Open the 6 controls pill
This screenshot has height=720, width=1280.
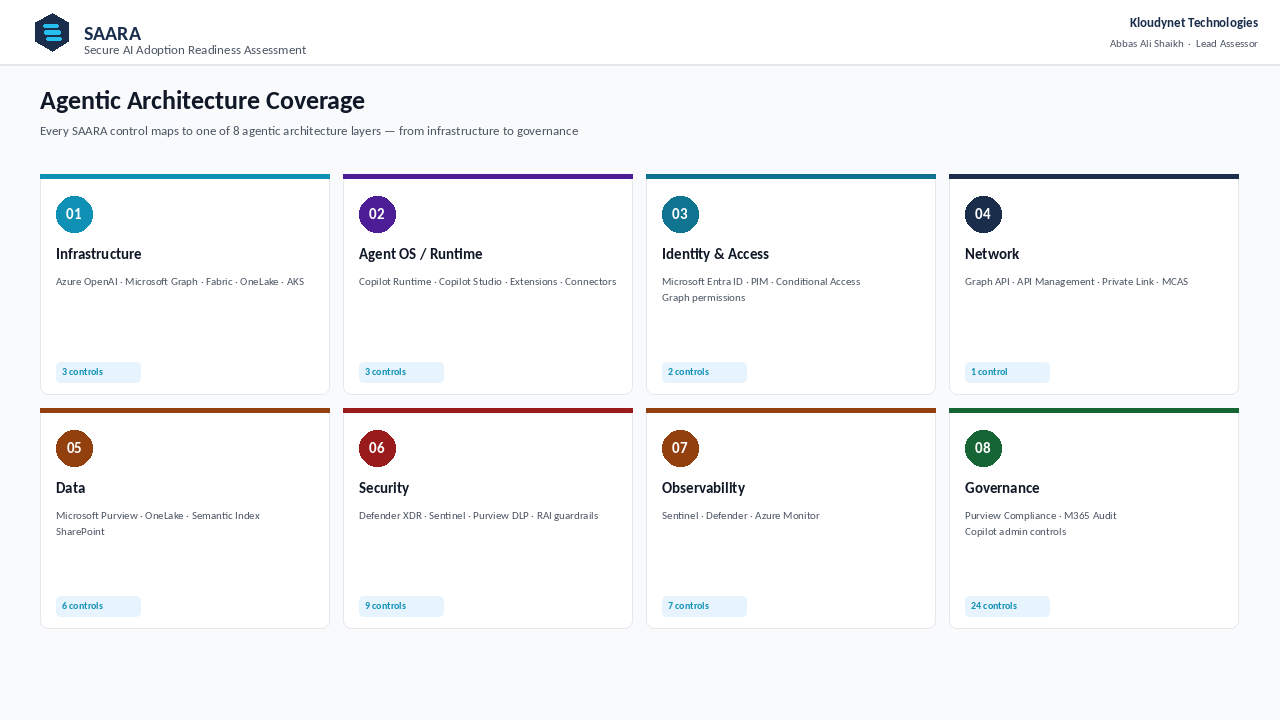(98, 606)
